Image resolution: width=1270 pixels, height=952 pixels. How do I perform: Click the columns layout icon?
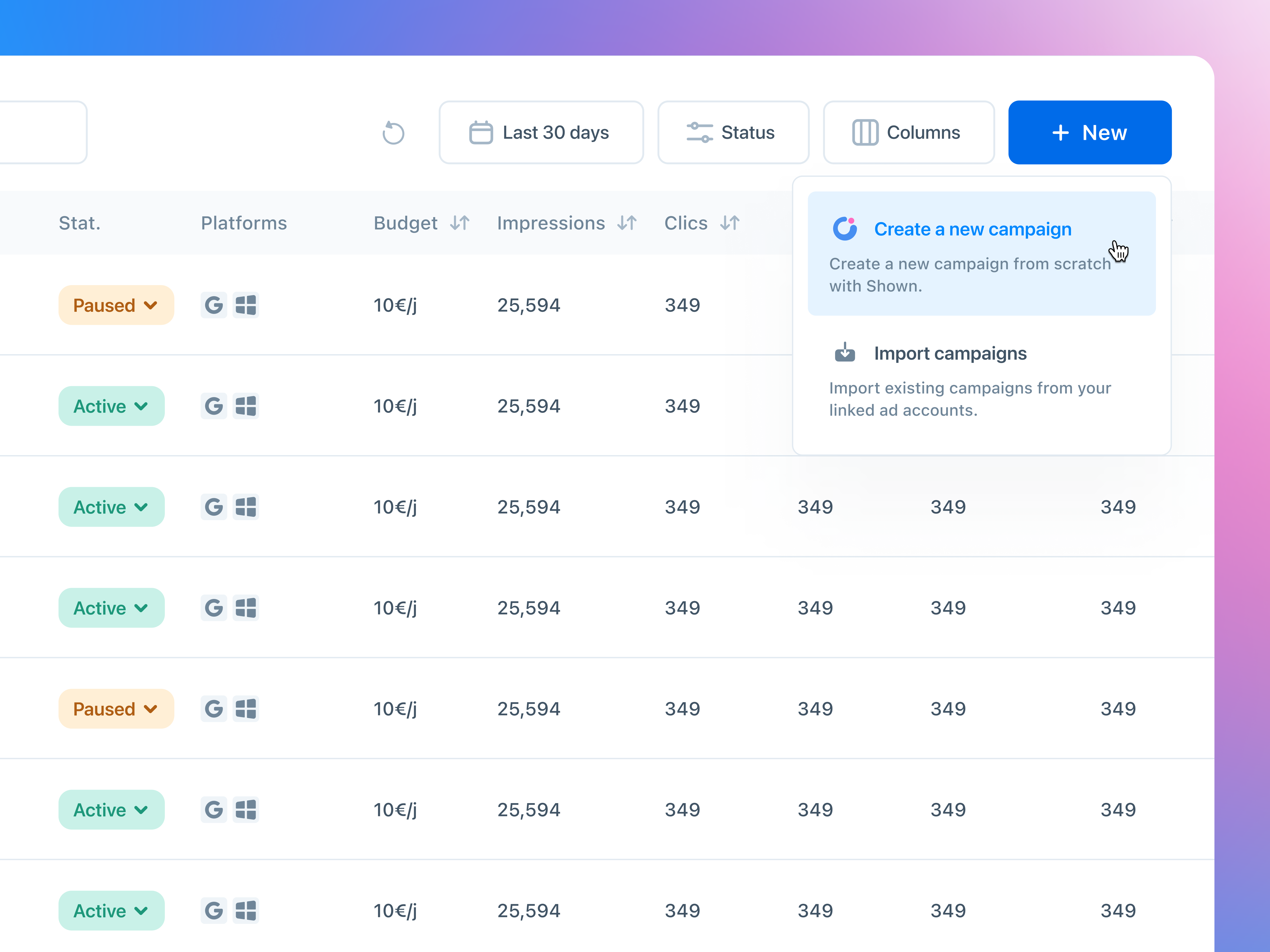point(866,132)
